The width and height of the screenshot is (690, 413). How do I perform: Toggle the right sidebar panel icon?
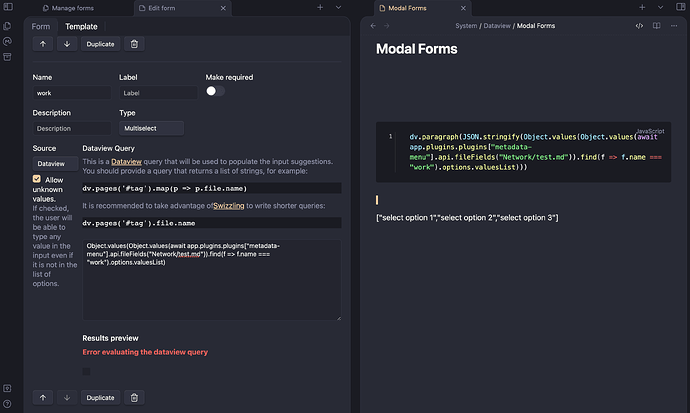(681, 7)
